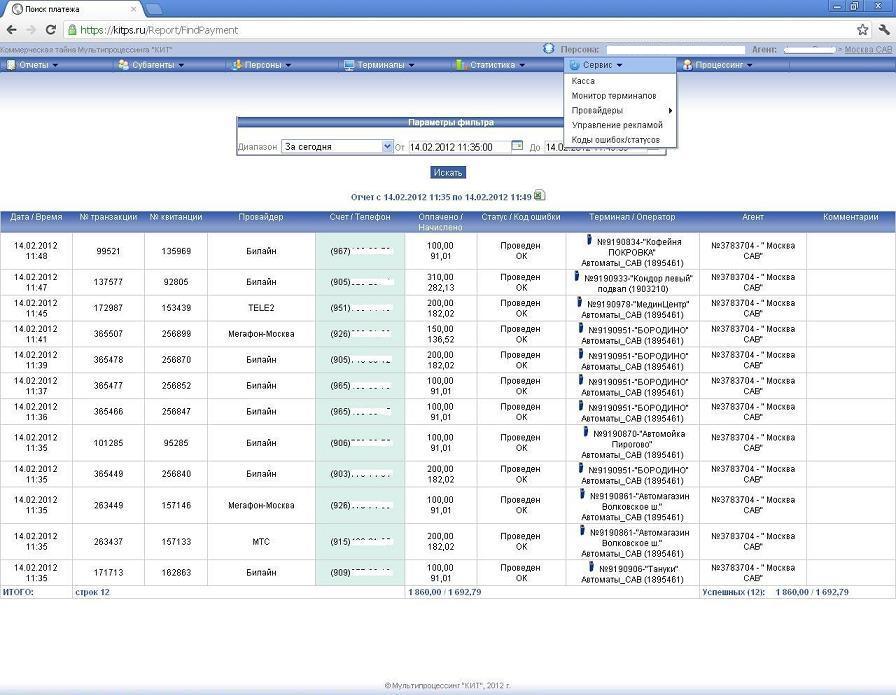
Task: Click the TELE2 provider cell
Action: coord(261,308)
